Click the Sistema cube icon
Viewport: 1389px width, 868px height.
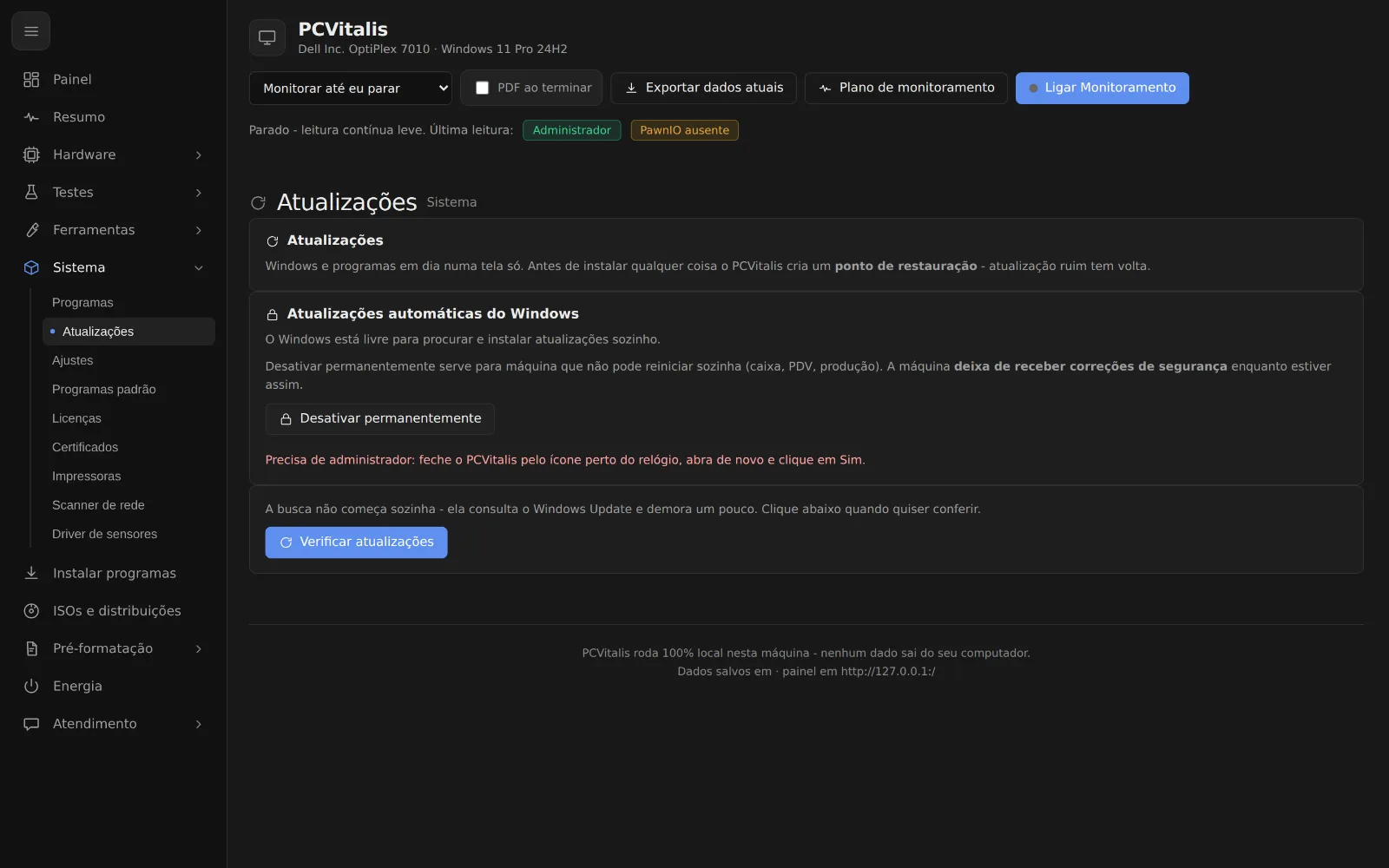31,267
